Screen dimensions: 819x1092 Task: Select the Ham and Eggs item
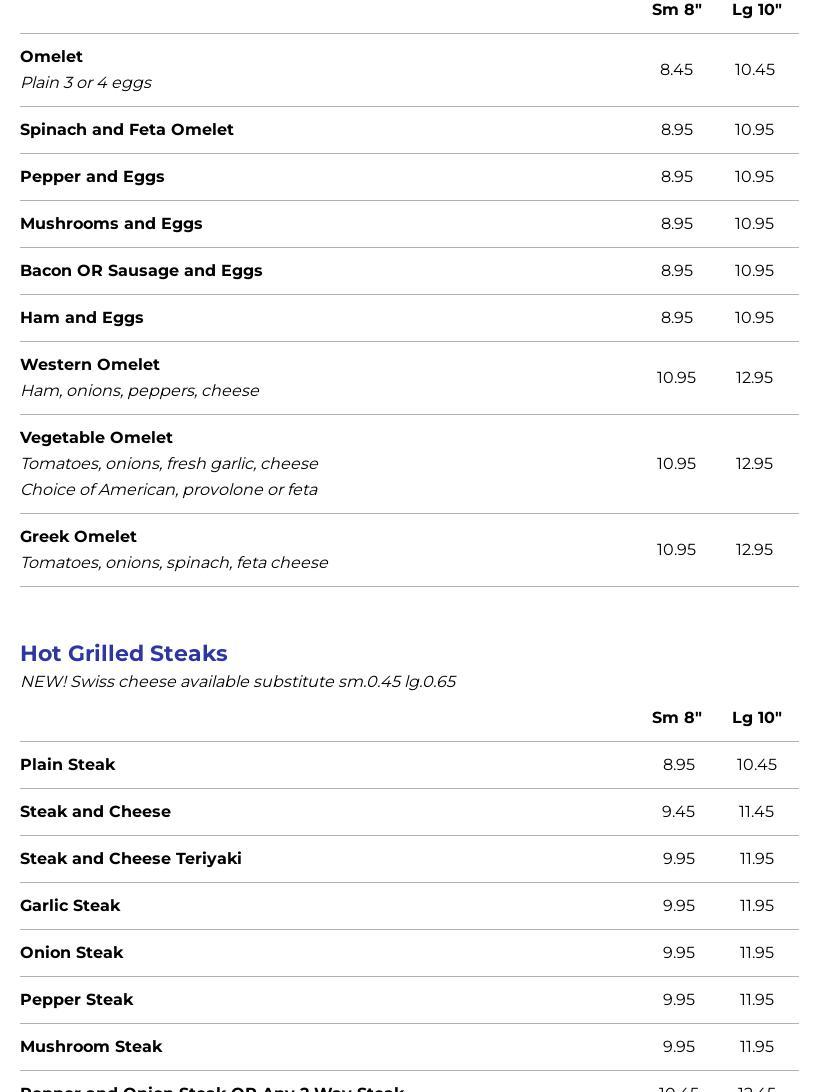click(82, 318)
